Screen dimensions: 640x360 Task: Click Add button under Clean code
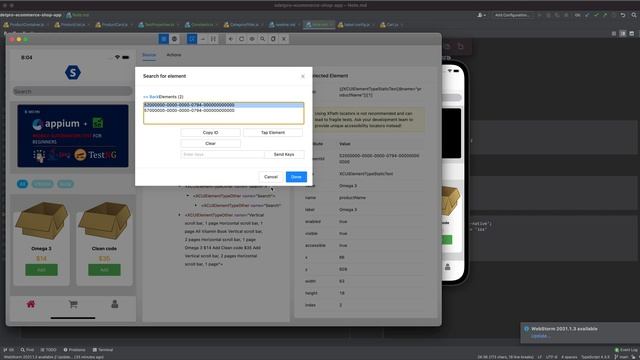pyautogui.click(x=104, y=270)
